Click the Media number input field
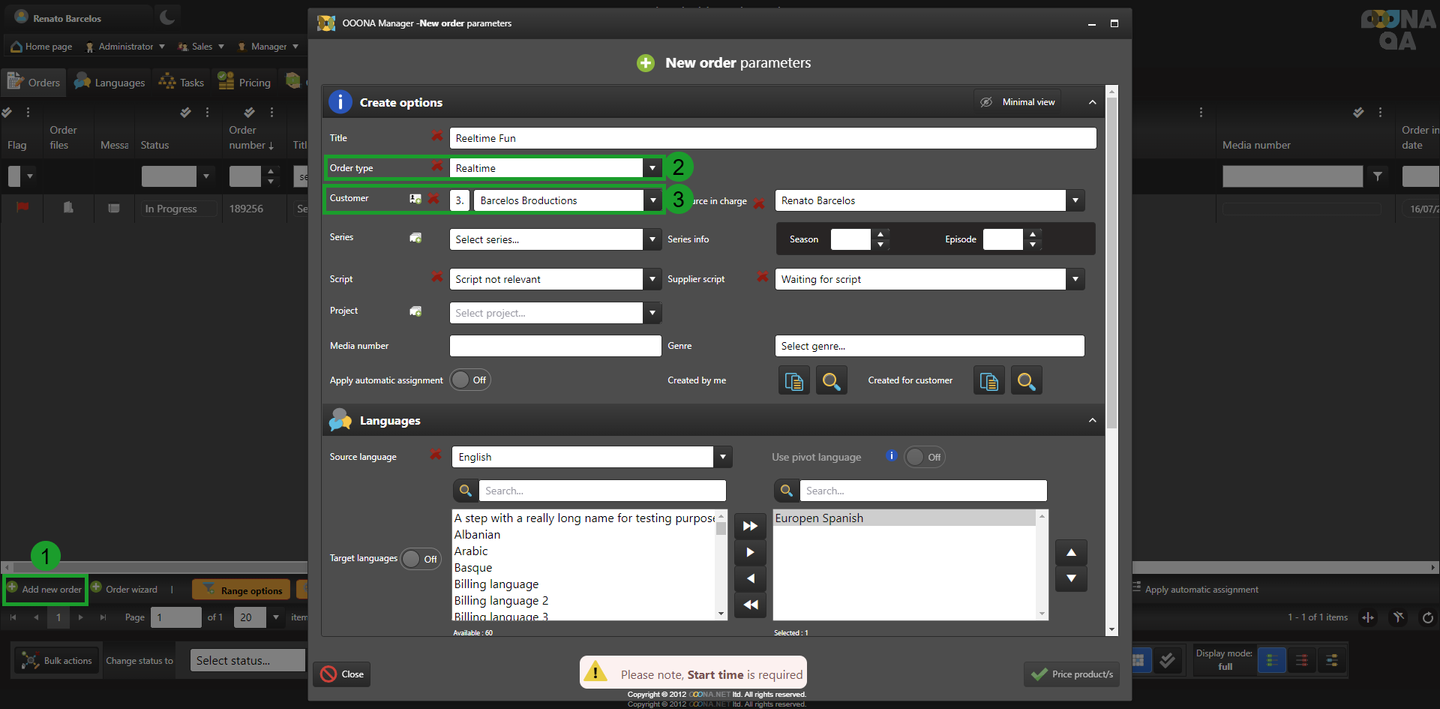Image resolution: width=1440 pixels, height=709 pixels. (555, 346)
